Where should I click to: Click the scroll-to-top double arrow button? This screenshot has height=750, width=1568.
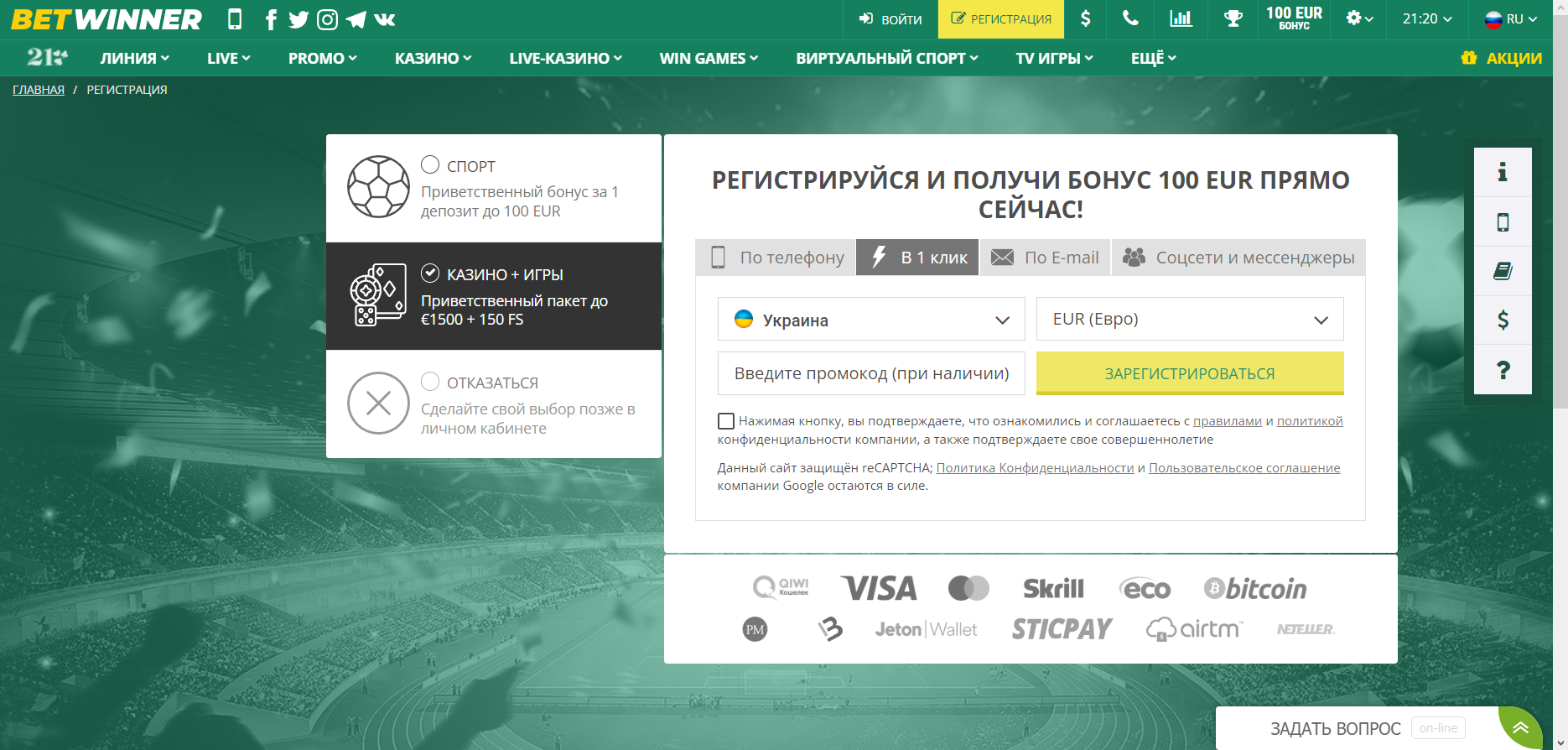pos(1520,728)
